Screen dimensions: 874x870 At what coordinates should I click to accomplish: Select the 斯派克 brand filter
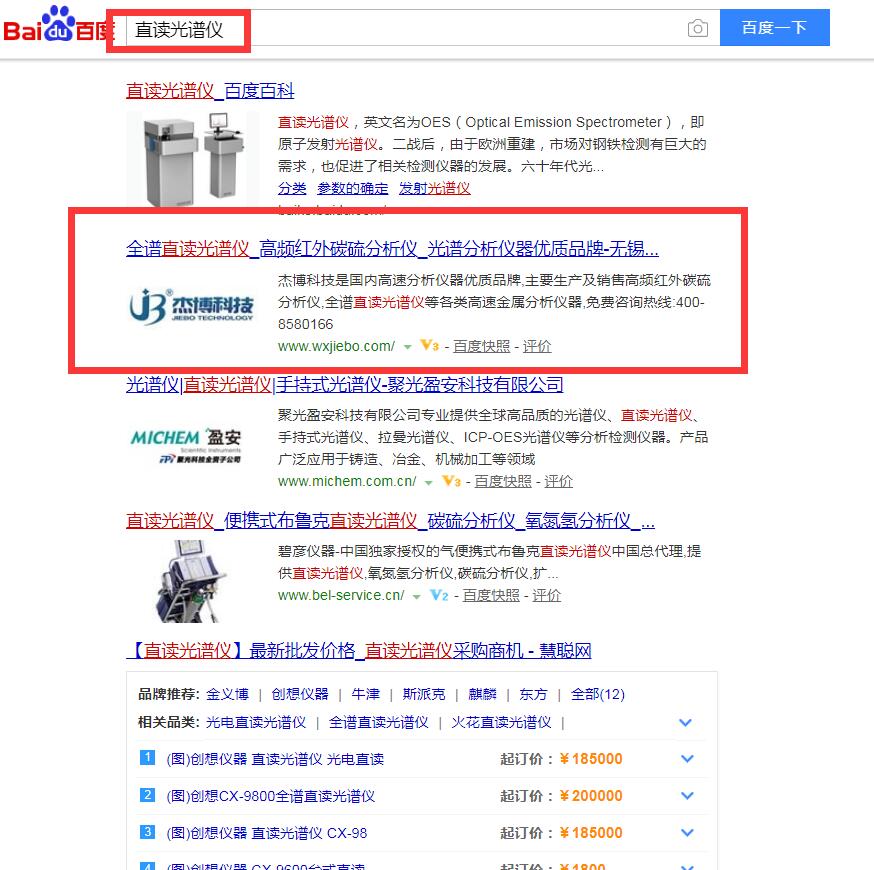[424, 694]
